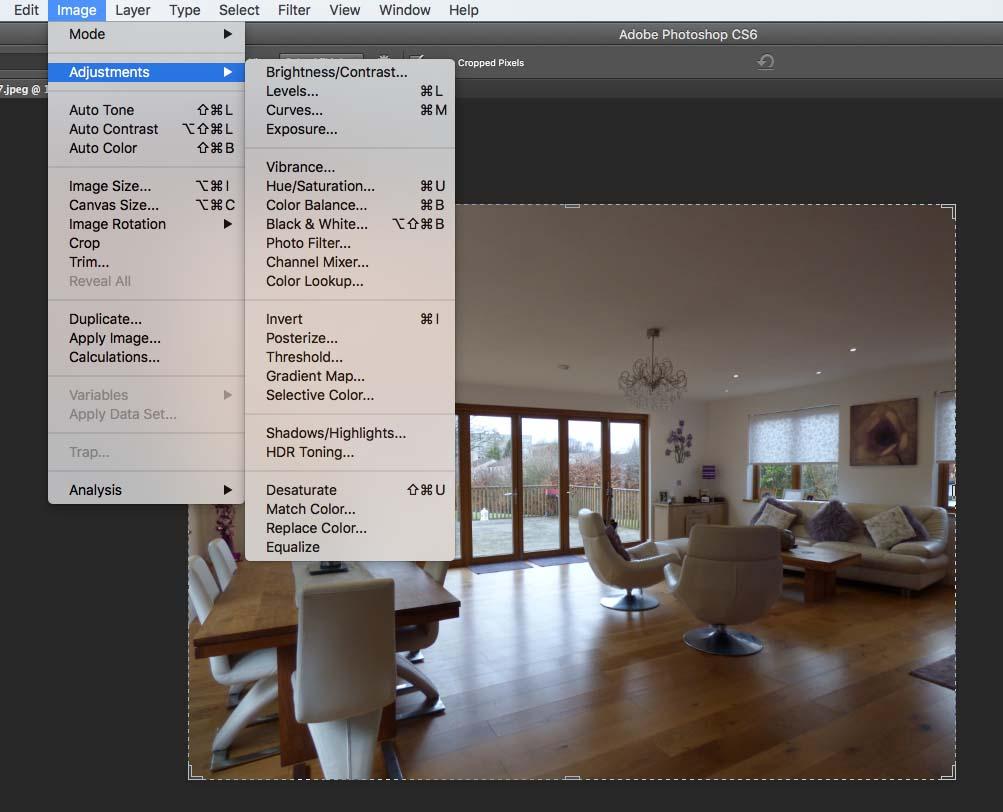The image size is (1003, 812).
Task: Click the top-center crop handle
Action: tap(573, 206)
